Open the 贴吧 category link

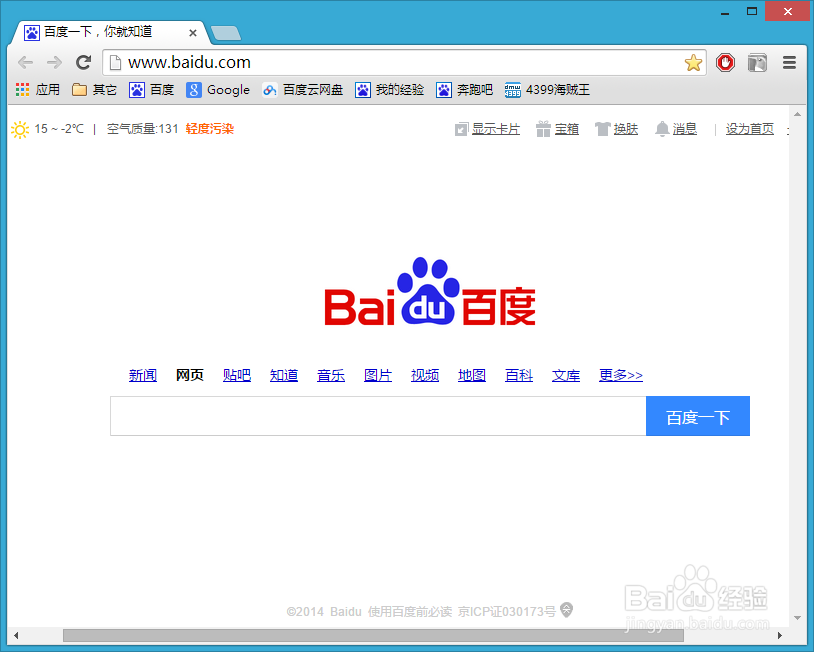point(237,375)
